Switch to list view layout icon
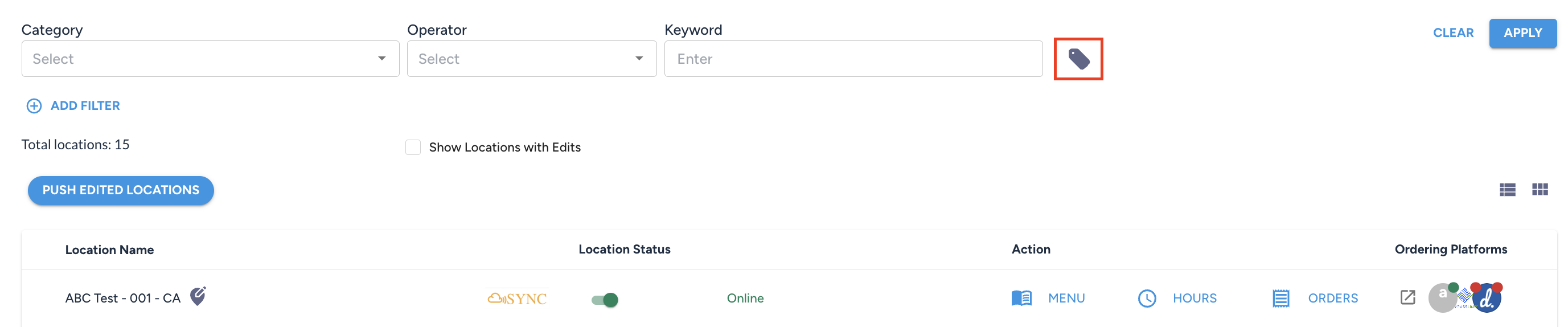 coord(1507,190)
